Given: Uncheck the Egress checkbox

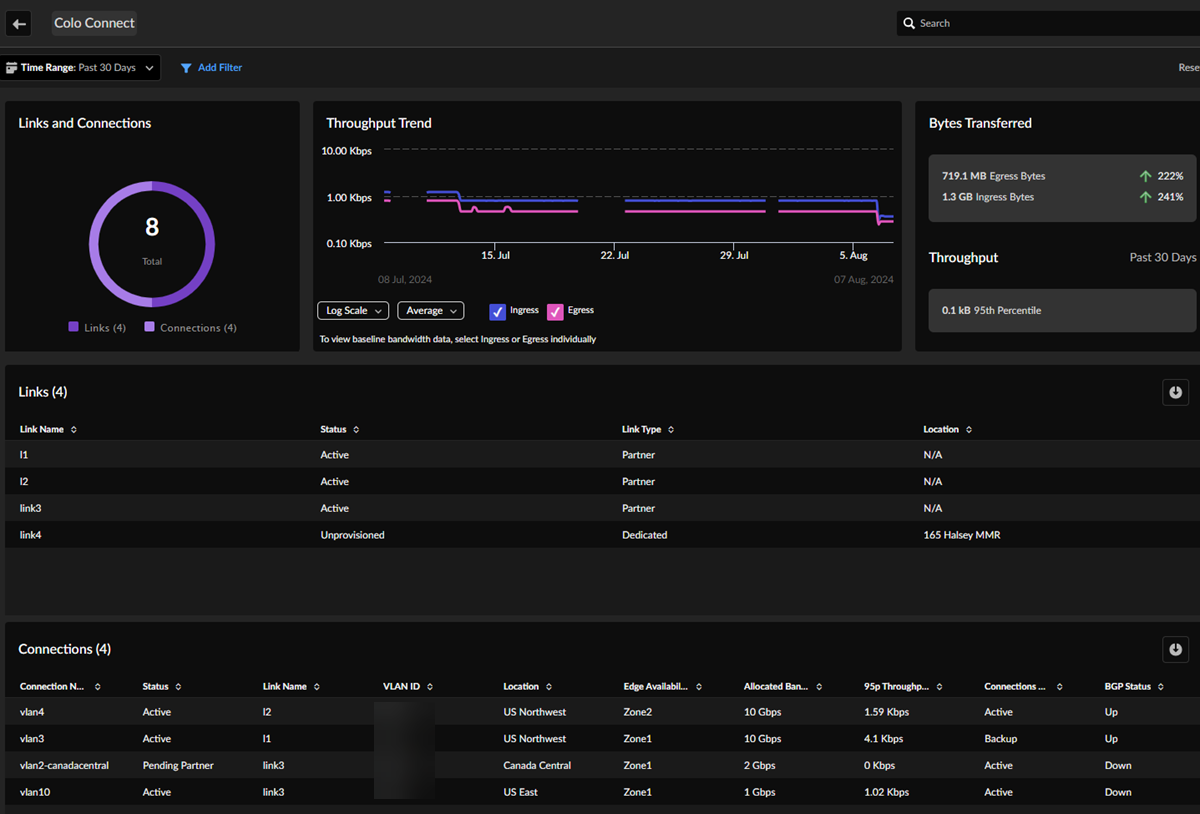Looking at the screenshot, I should coord(555,312).
